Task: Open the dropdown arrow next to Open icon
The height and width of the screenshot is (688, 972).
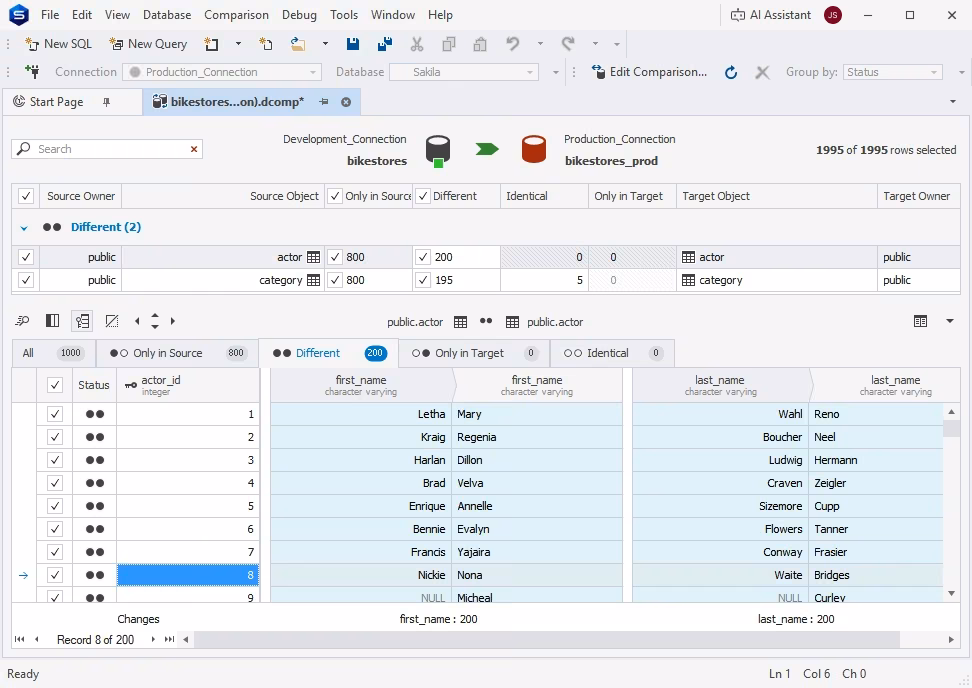Action: coord(325,44)
